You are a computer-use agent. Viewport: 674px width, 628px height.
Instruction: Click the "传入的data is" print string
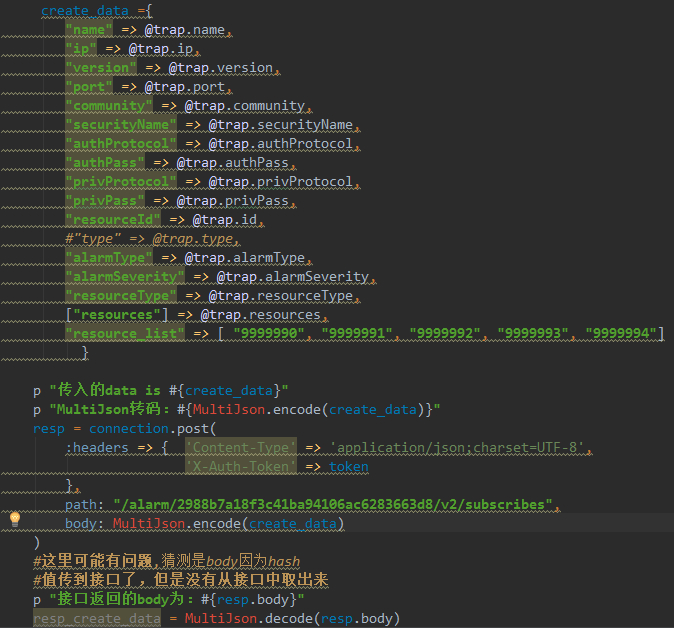tap(169, 391)
